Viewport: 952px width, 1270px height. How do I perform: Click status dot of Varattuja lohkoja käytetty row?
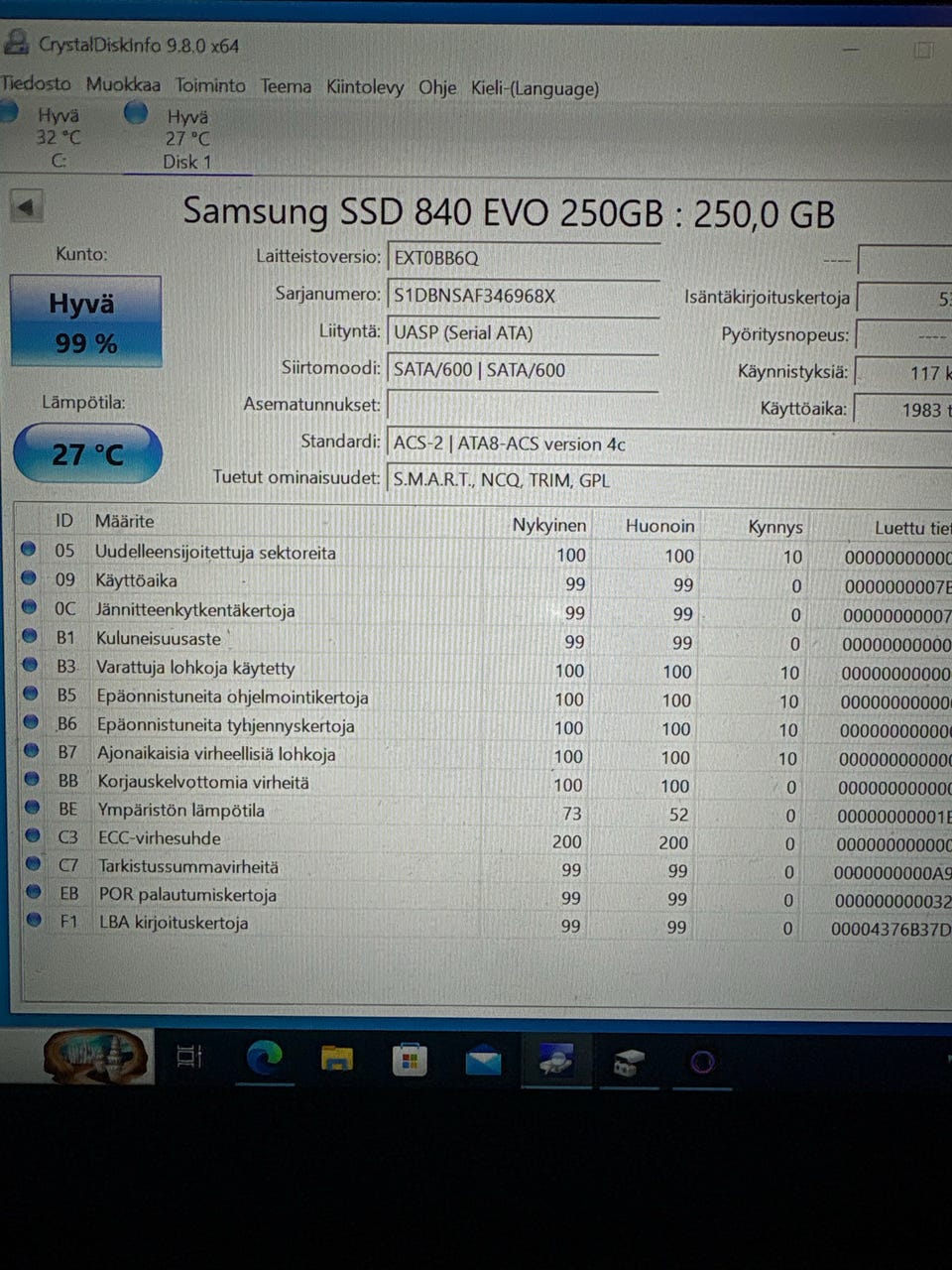tap(30, 664)
